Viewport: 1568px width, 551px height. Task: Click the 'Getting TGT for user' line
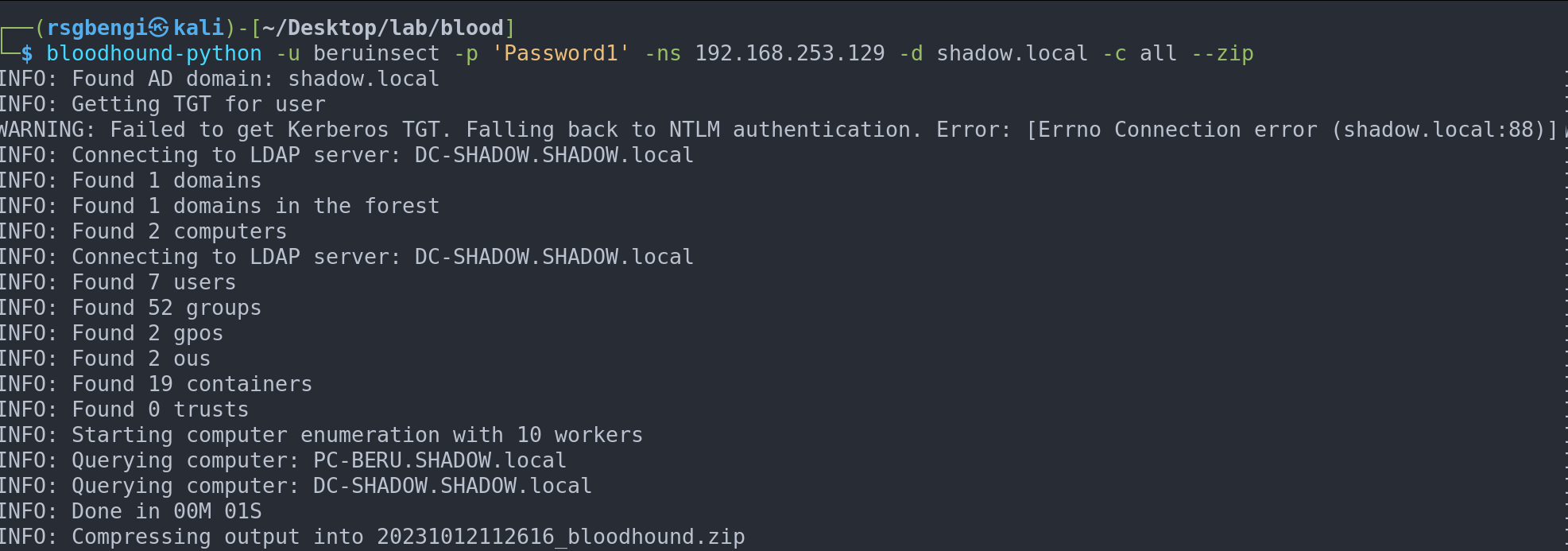click(x=162, y=104)
